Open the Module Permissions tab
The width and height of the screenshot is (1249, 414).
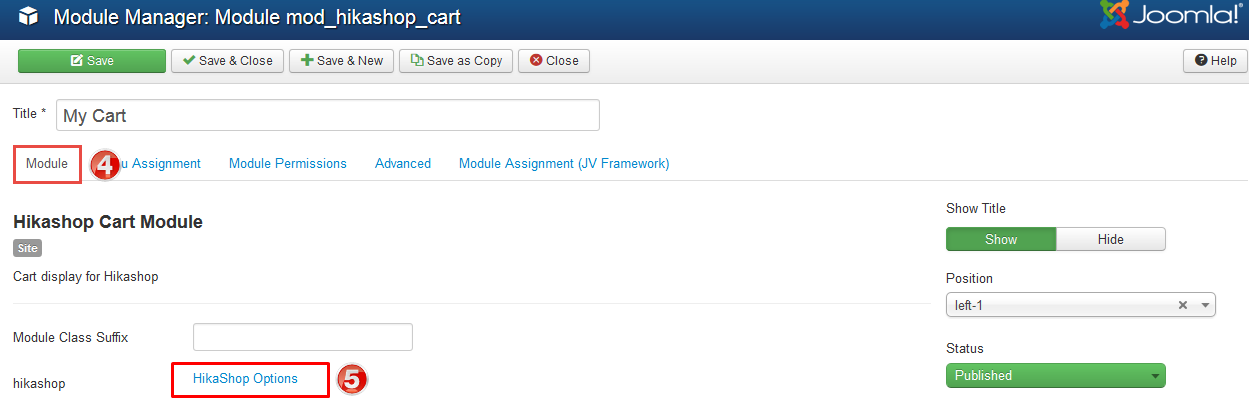(x=288, y=163)
